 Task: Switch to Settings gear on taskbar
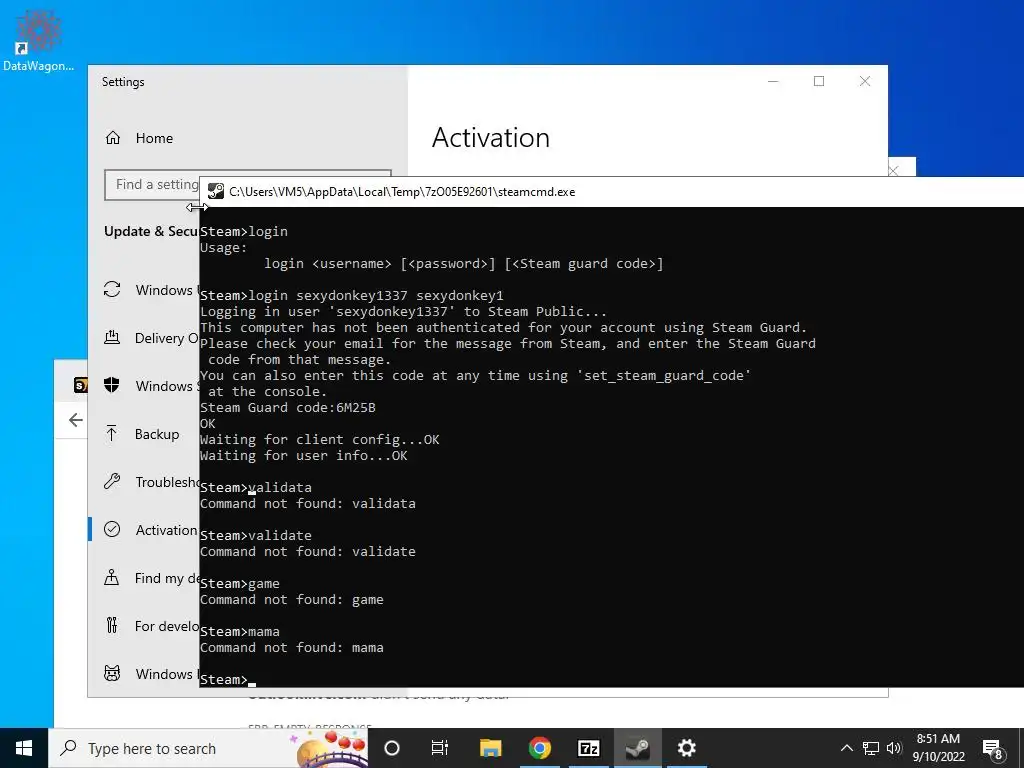tap(686, 748)
